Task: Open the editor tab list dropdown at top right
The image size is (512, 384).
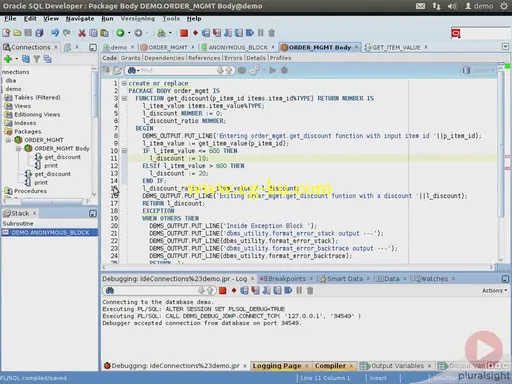Action: pos(505,47)
